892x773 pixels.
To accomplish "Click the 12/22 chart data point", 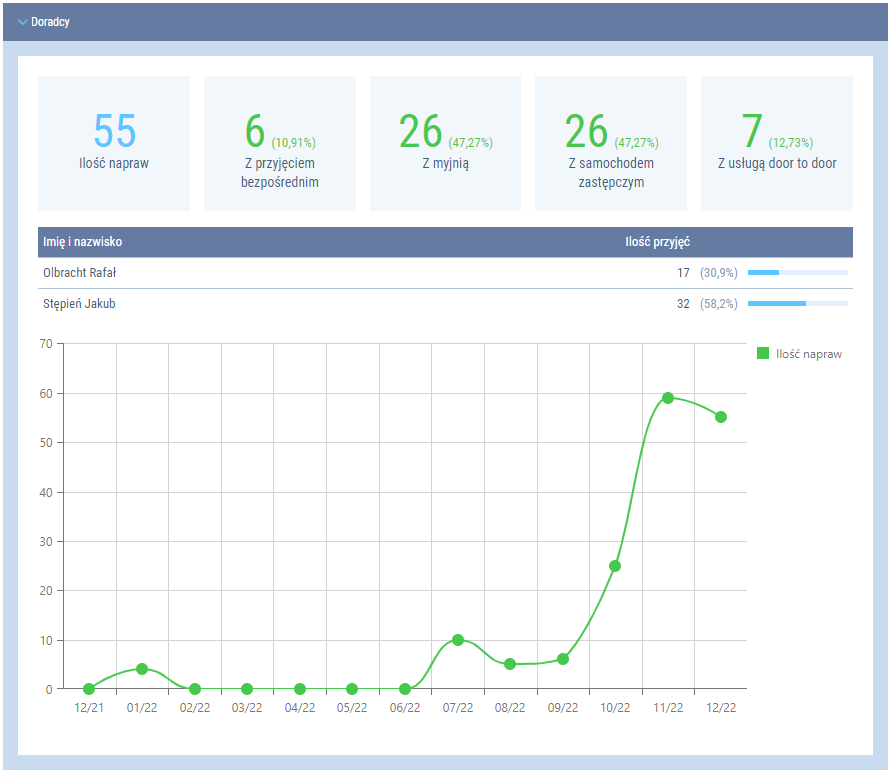I will [721, 417].
